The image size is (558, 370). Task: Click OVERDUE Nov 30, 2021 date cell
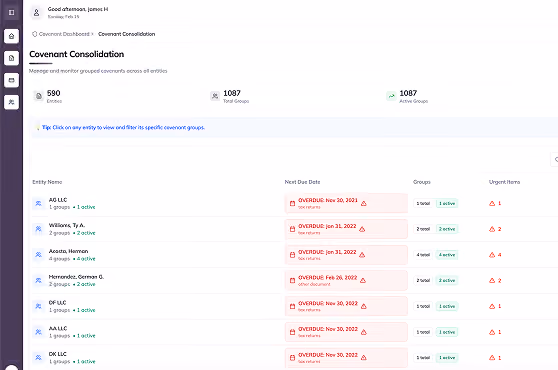coord(346,204)
